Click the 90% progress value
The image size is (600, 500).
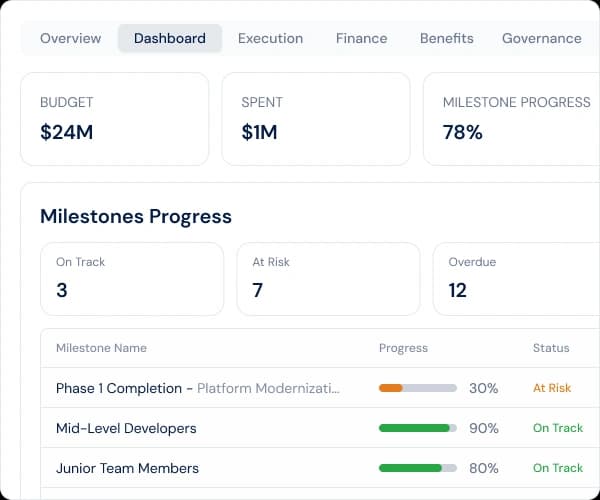tap(484, 428)
